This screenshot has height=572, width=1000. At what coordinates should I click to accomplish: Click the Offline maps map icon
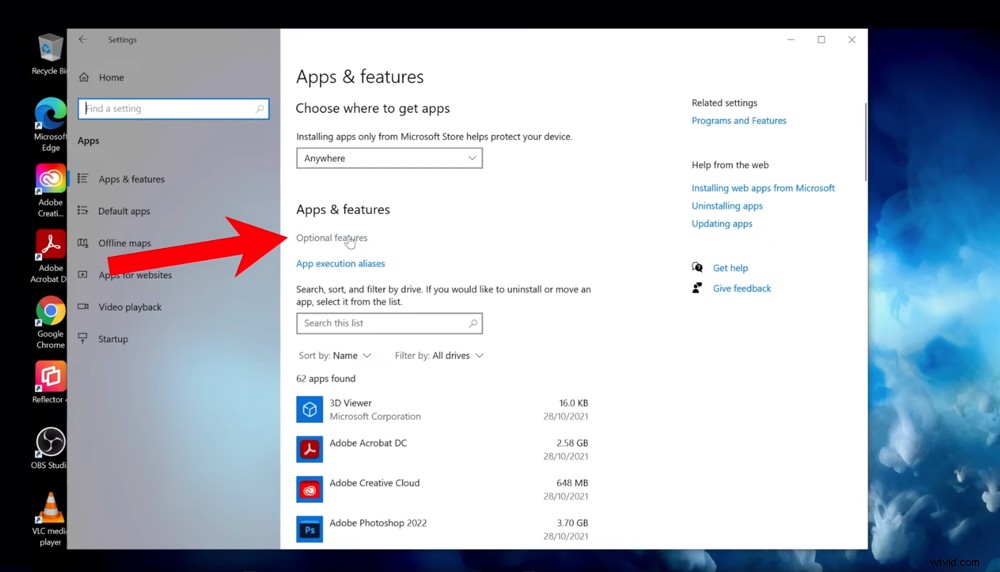pos(83,243)
